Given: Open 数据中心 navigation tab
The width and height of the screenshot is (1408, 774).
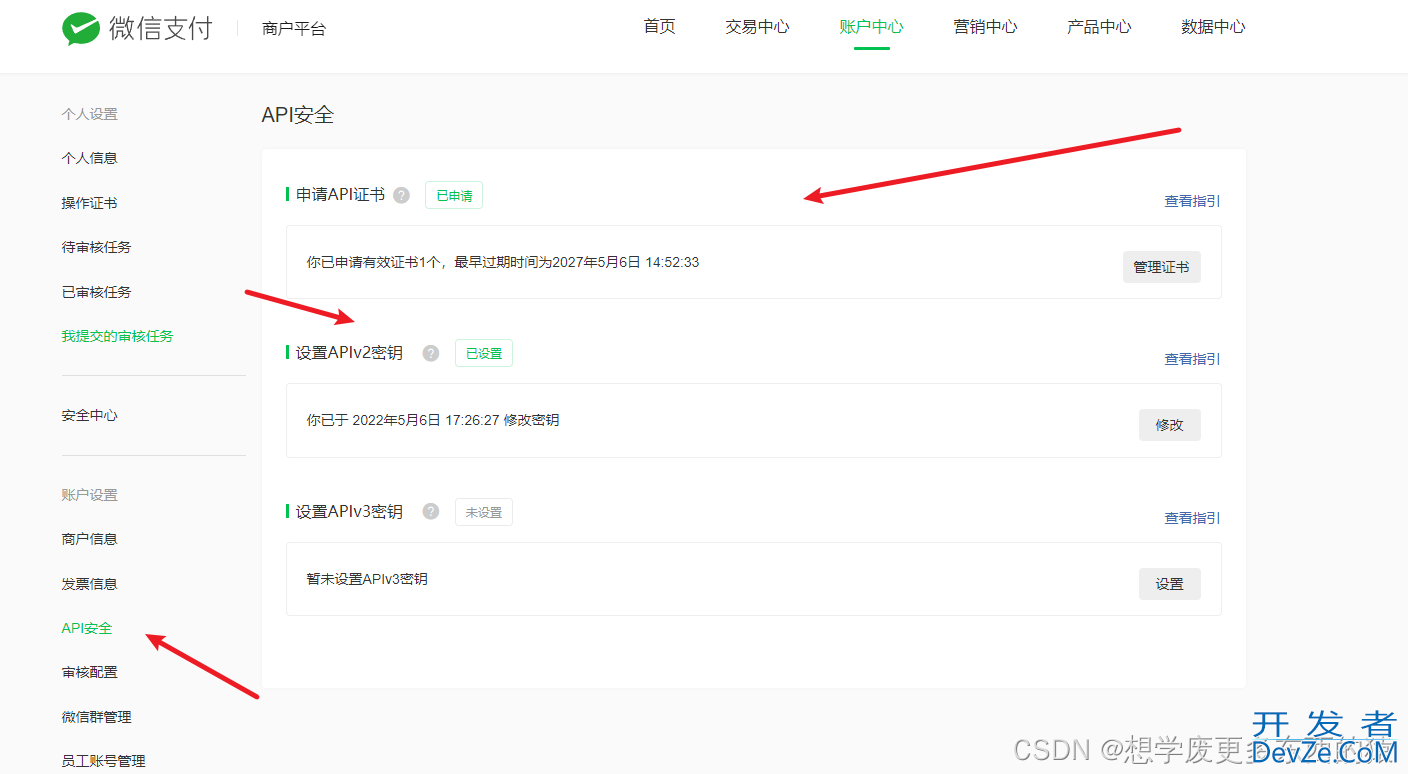Looking at the screenshot, I should coord(1214,27).
